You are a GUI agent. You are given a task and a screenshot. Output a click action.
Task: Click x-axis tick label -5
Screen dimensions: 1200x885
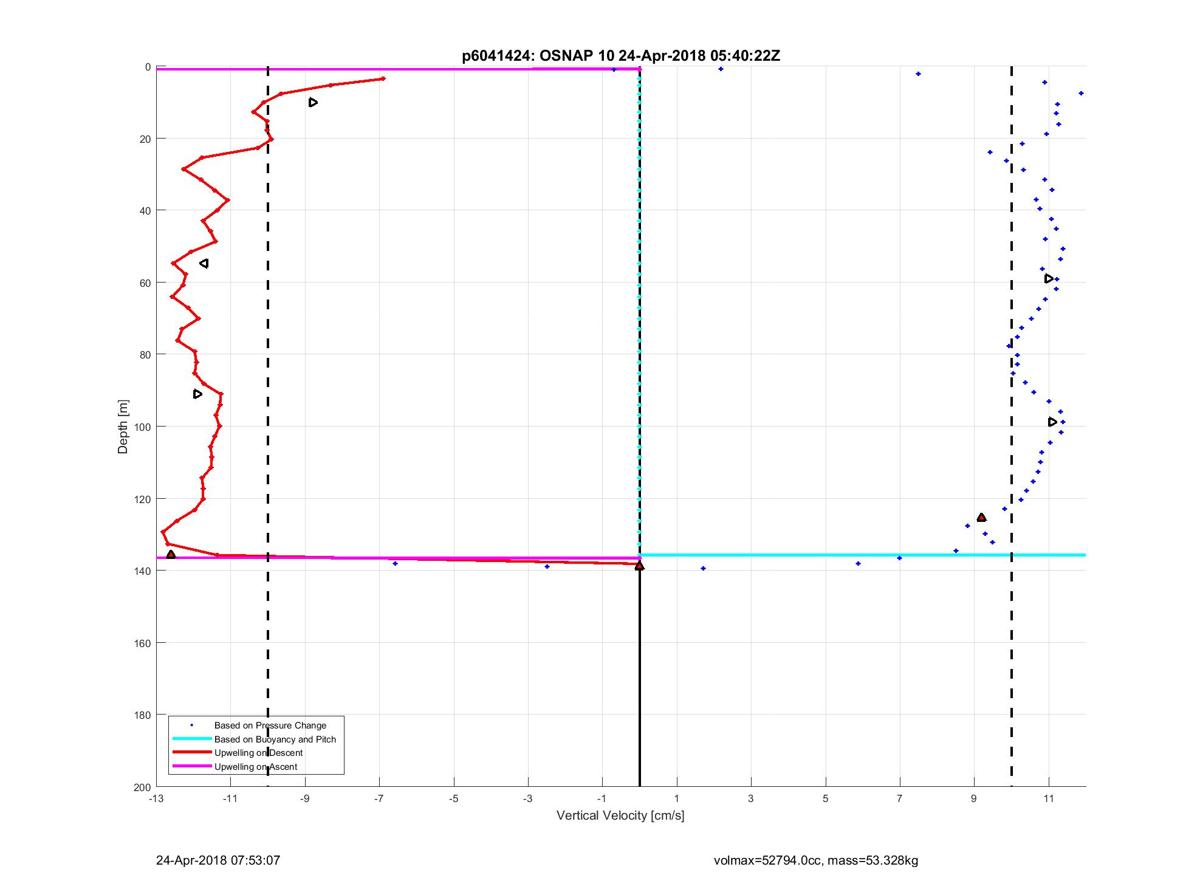point(454,799)
